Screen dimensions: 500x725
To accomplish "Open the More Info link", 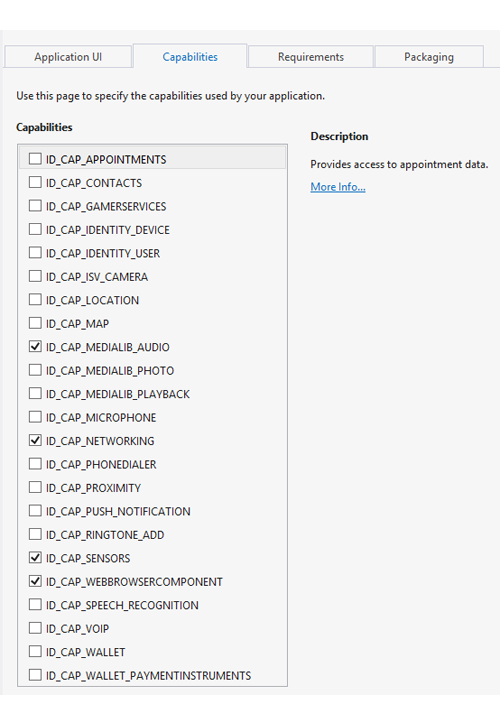I will [x=338, y=187].
